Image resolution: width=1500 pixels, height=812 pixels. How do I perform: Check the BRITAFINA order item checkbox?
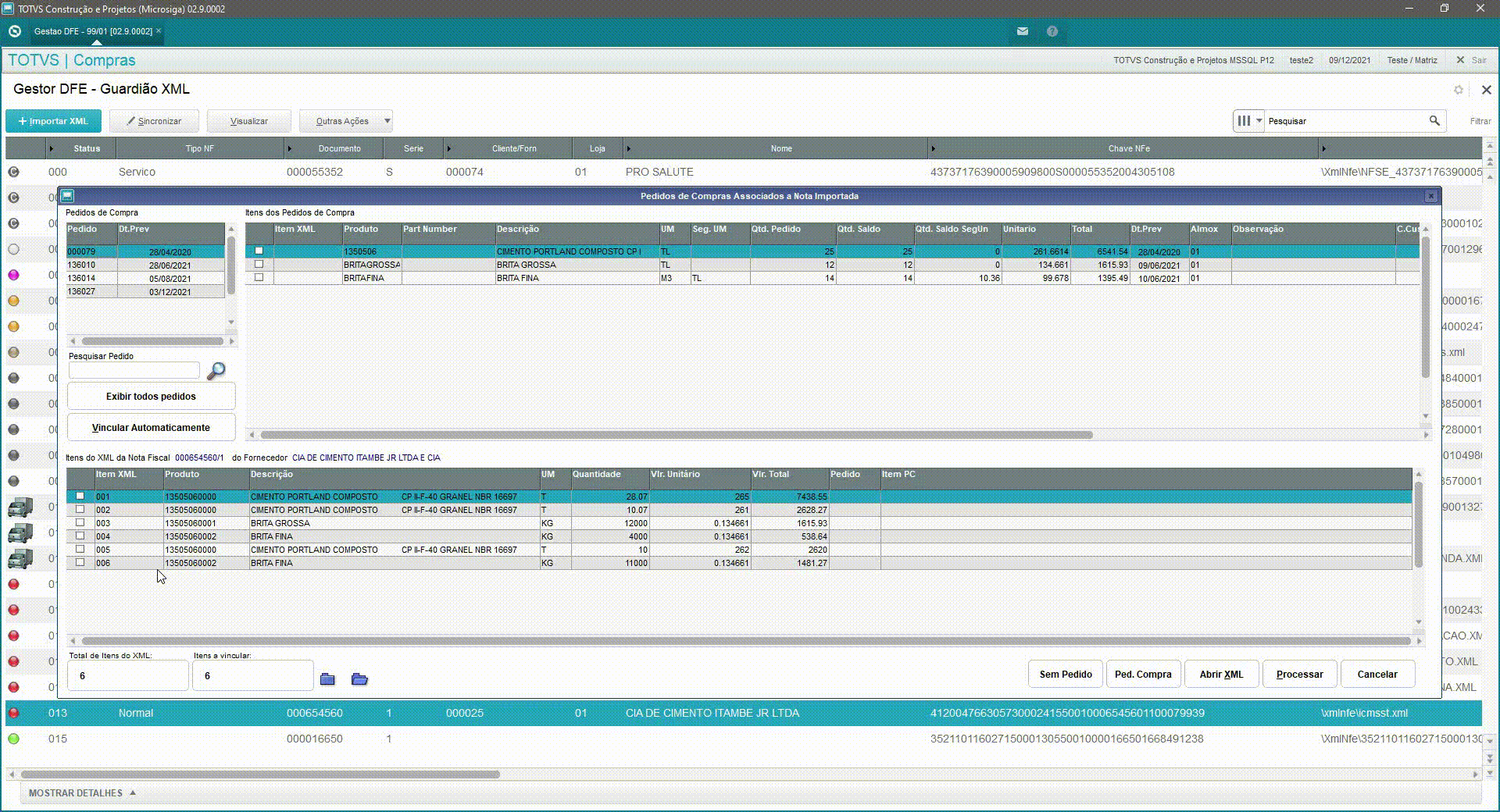coord(259,278)
